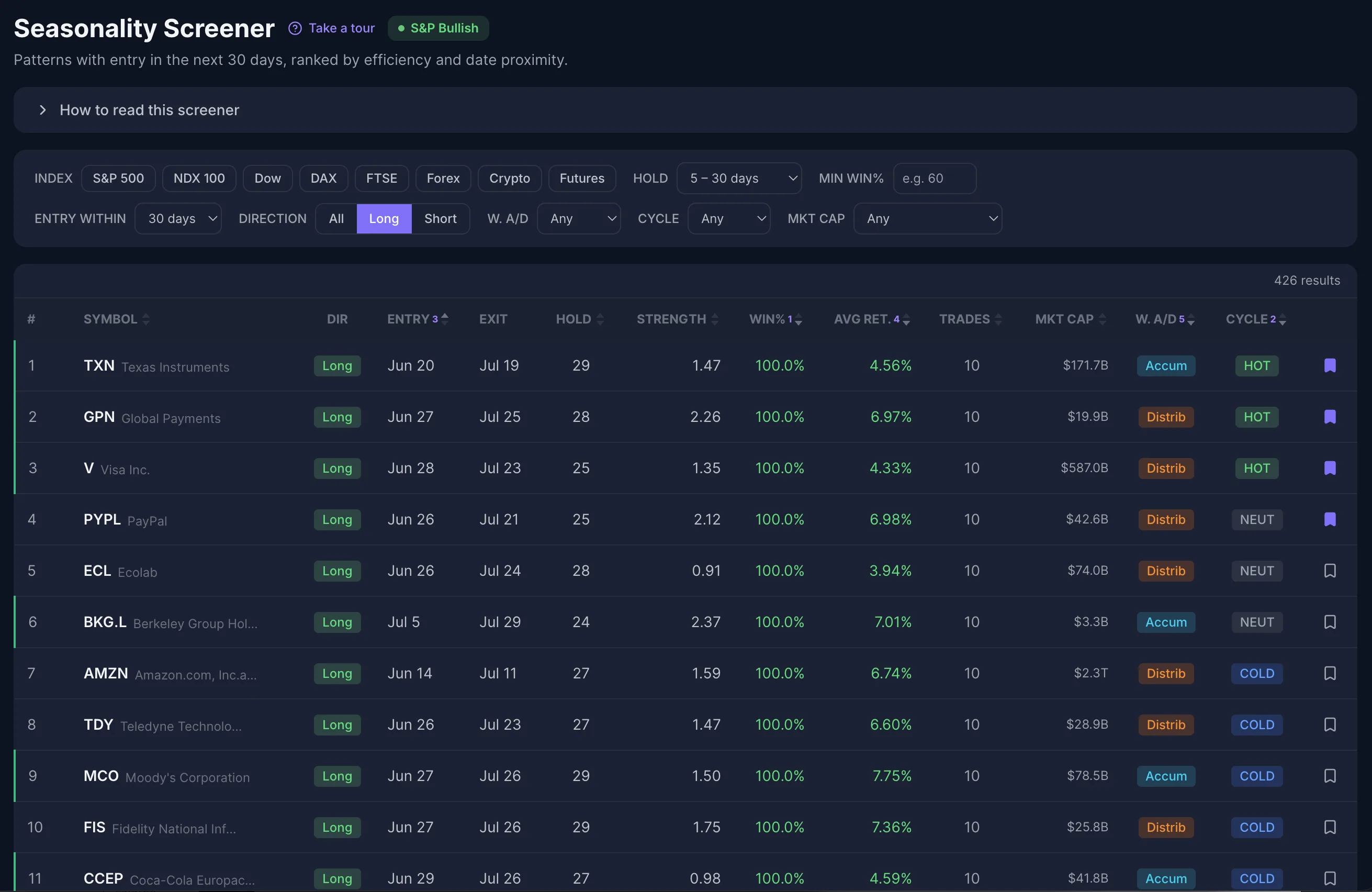The width and height of the screenshot is (1372, 892).
Task: Click the S&P Bullish status badge
Action: pos(438,28)
